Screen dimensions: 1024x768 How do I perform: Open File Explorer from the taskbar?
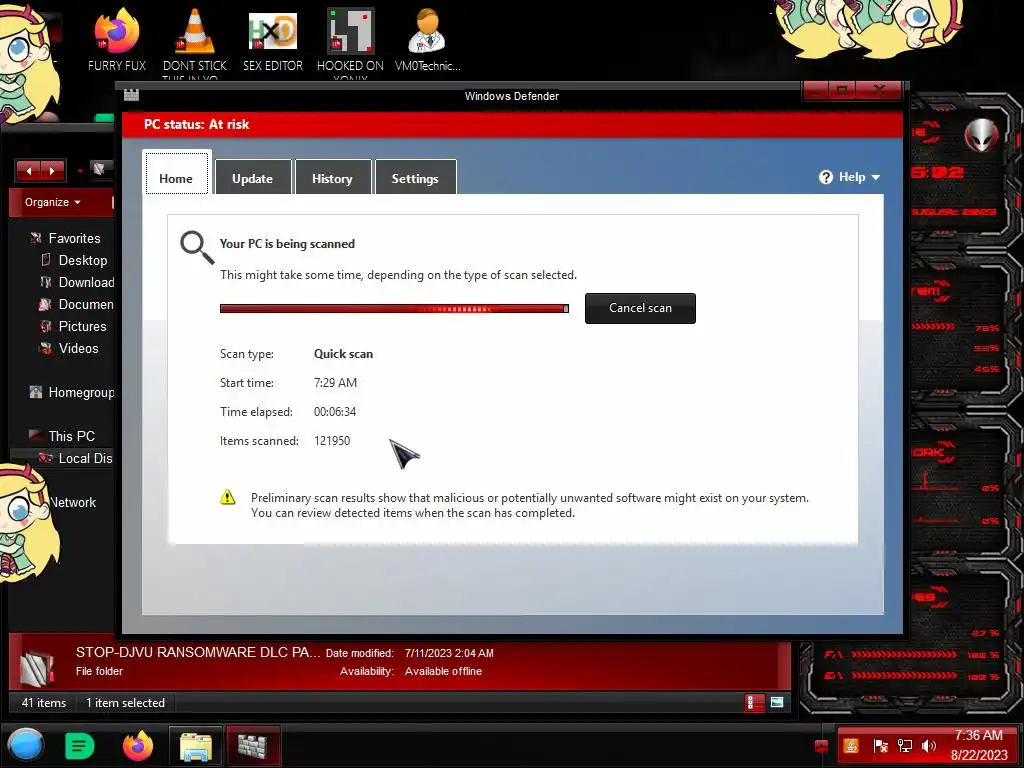coord(195,746)
